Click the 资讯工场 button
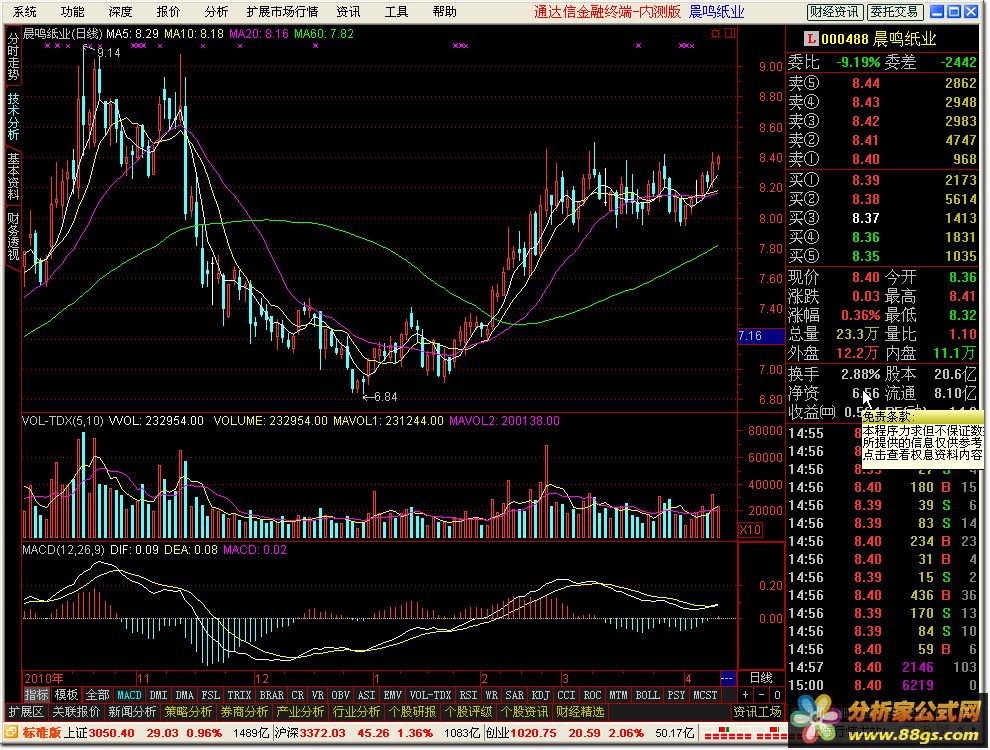The width and height of the screenshot is (990, 750). (758, 712)
